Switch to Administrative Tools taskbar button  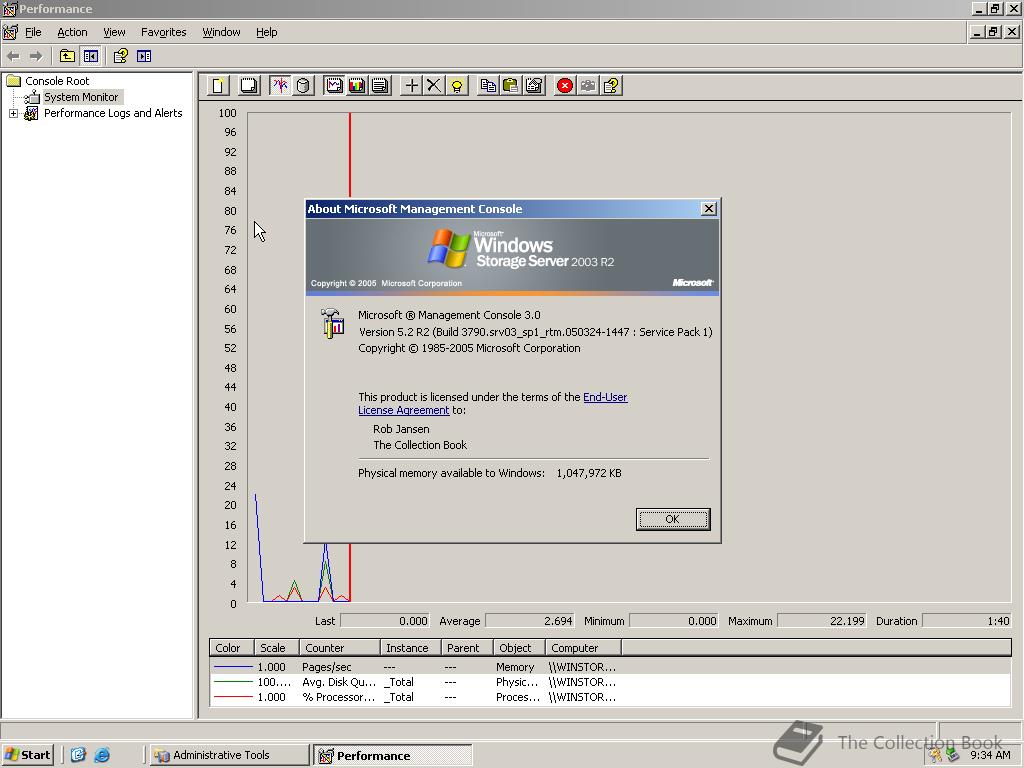click(229, 755)
